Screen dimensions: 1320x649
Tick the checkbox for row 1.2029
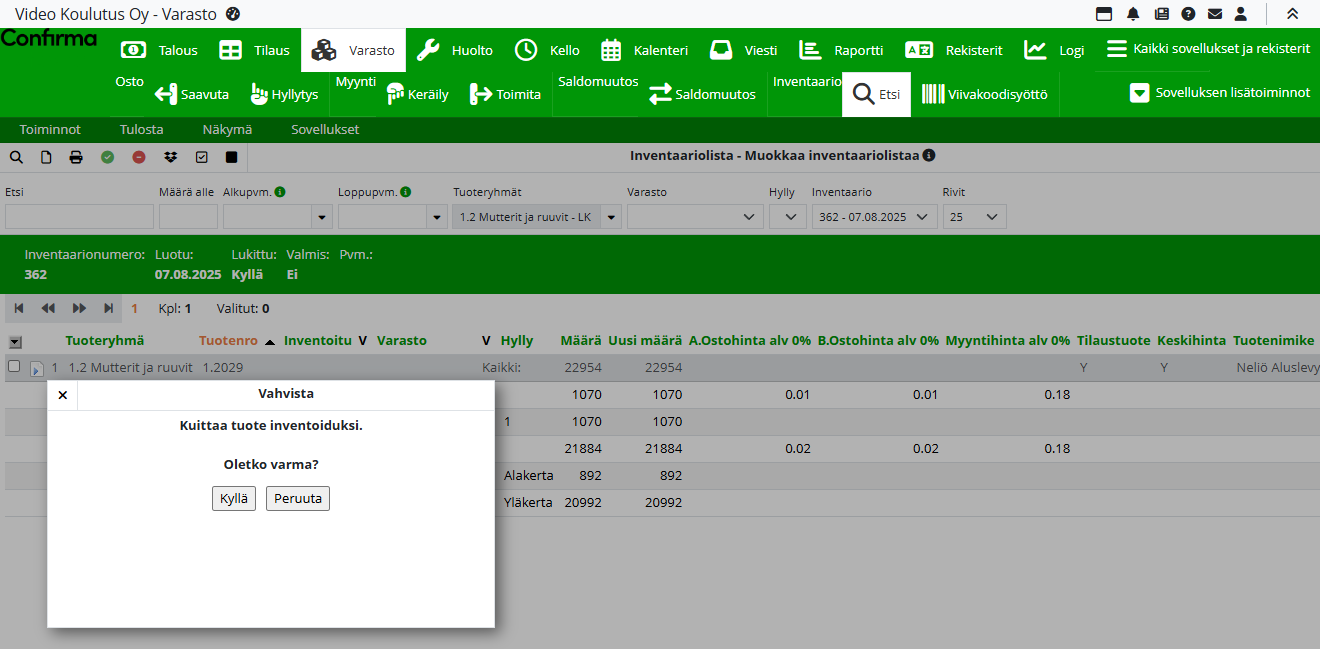(x=14, y=367)
